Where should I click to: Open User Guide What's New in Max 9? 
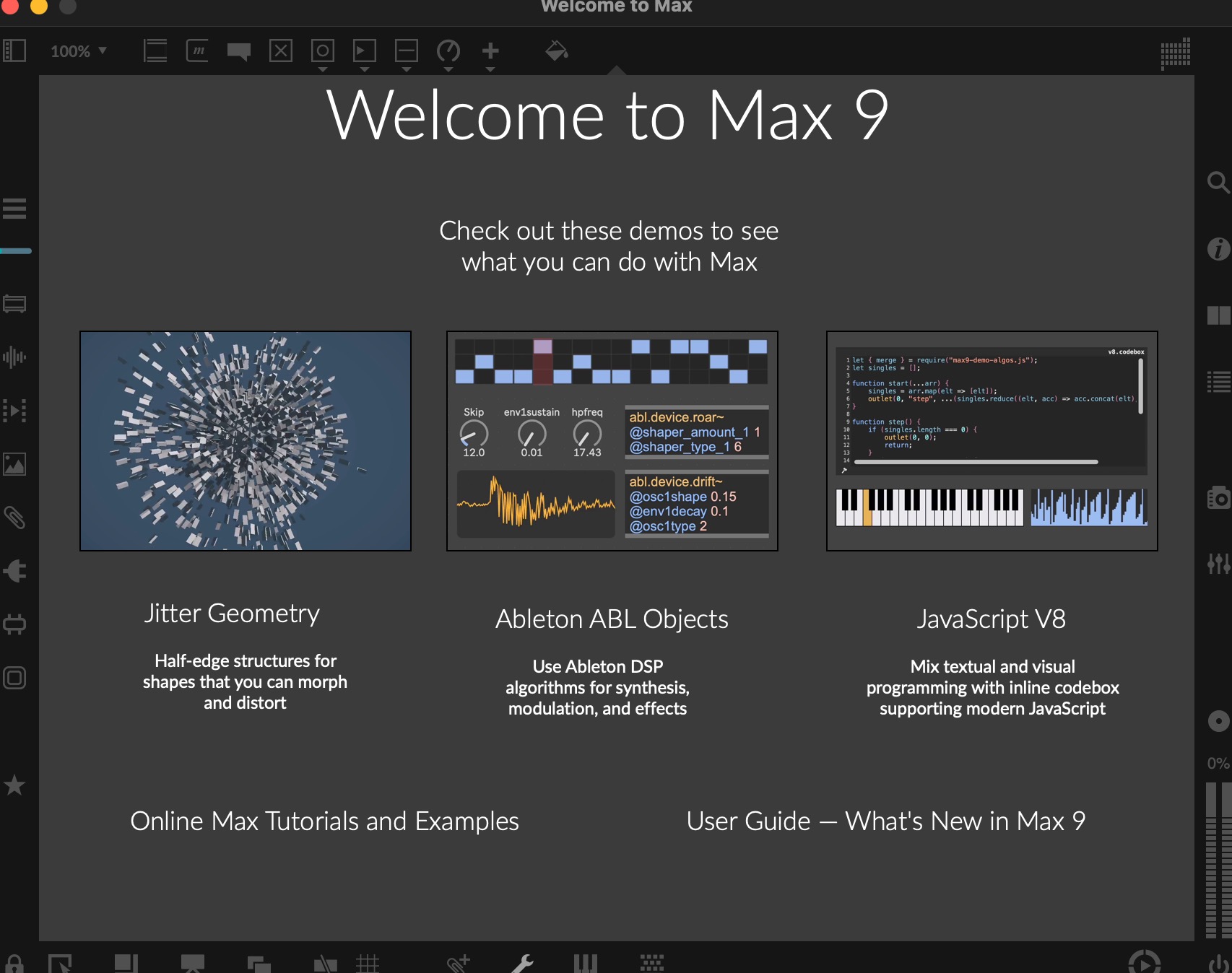(886, 821)
